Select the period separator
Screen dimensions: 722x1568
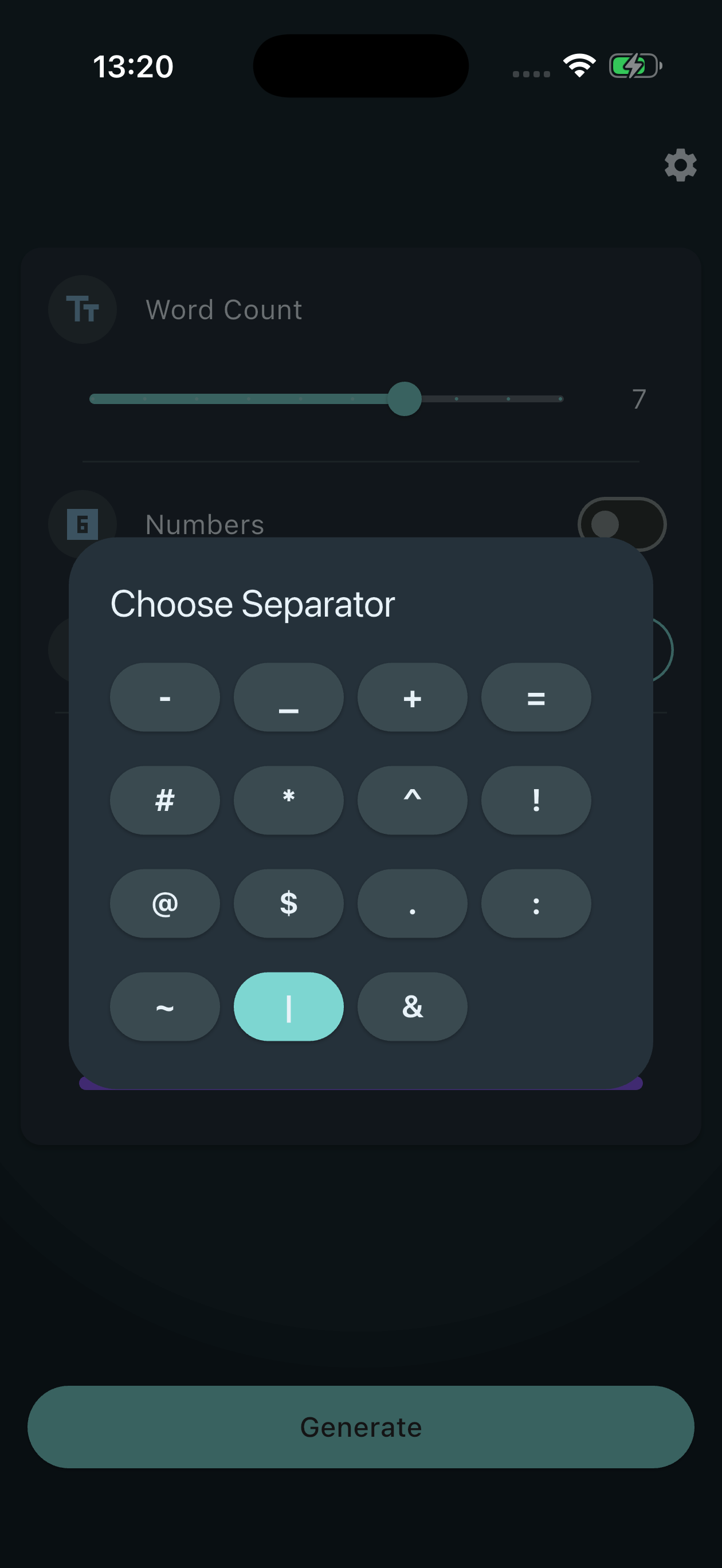[412, 904]
